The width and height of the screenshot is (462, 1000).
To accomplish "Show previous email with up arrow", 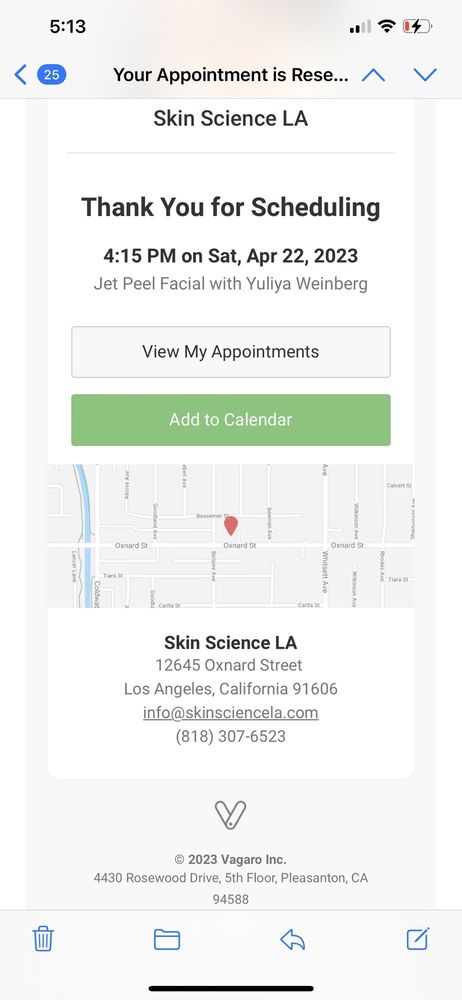I will click(x=373, y=75).
